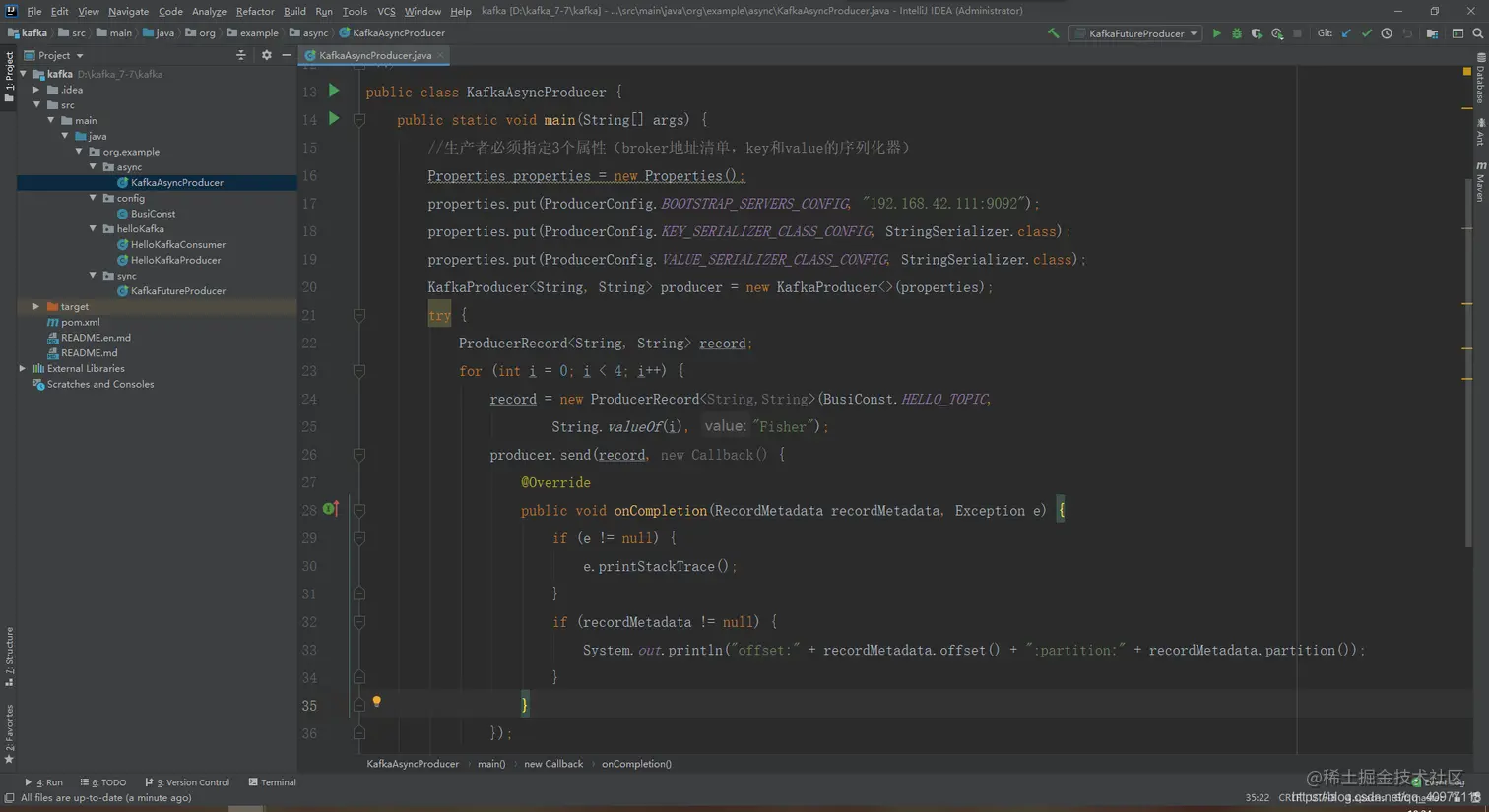Viewport: 1489px width, 812px height.
Task: Click the Run Anything icon in the toolbar
Action: 1457,33
